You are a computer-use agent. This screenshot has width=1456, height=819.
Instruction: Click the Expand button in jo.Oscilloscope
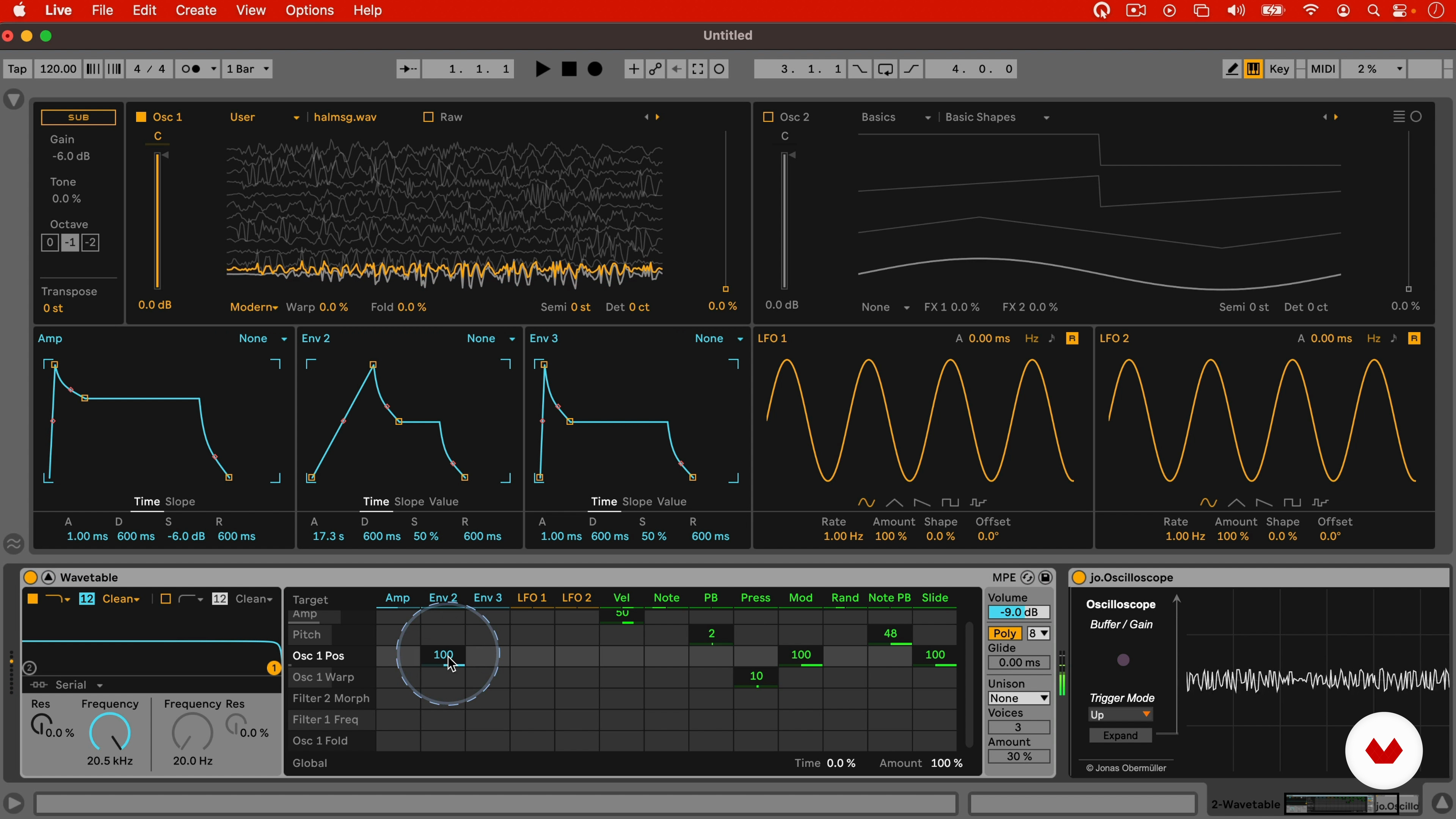1120,735
